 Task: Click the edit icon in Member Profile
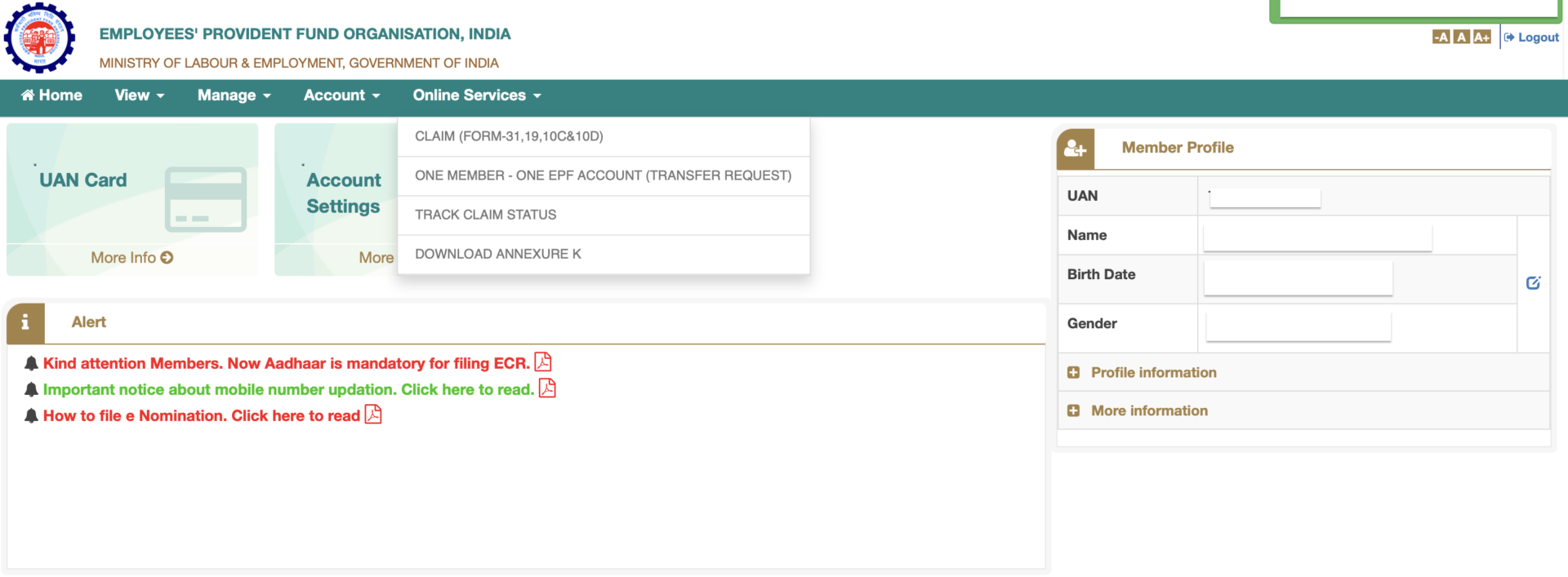1533,283
